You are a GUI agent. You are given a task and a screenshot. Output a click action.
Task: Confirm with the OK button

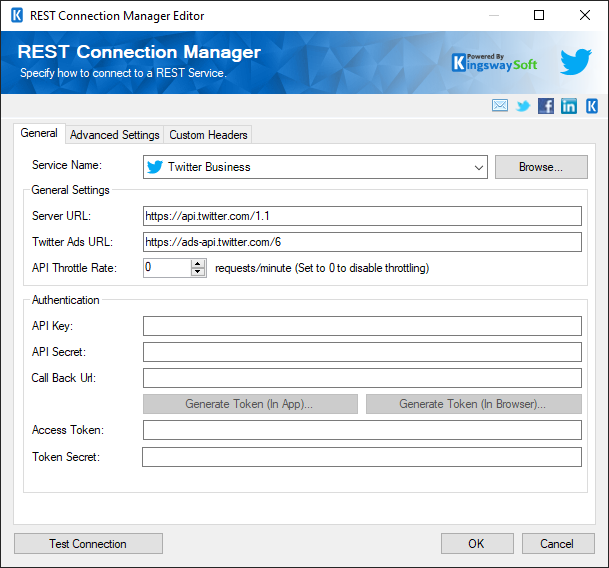click(477, 544)
